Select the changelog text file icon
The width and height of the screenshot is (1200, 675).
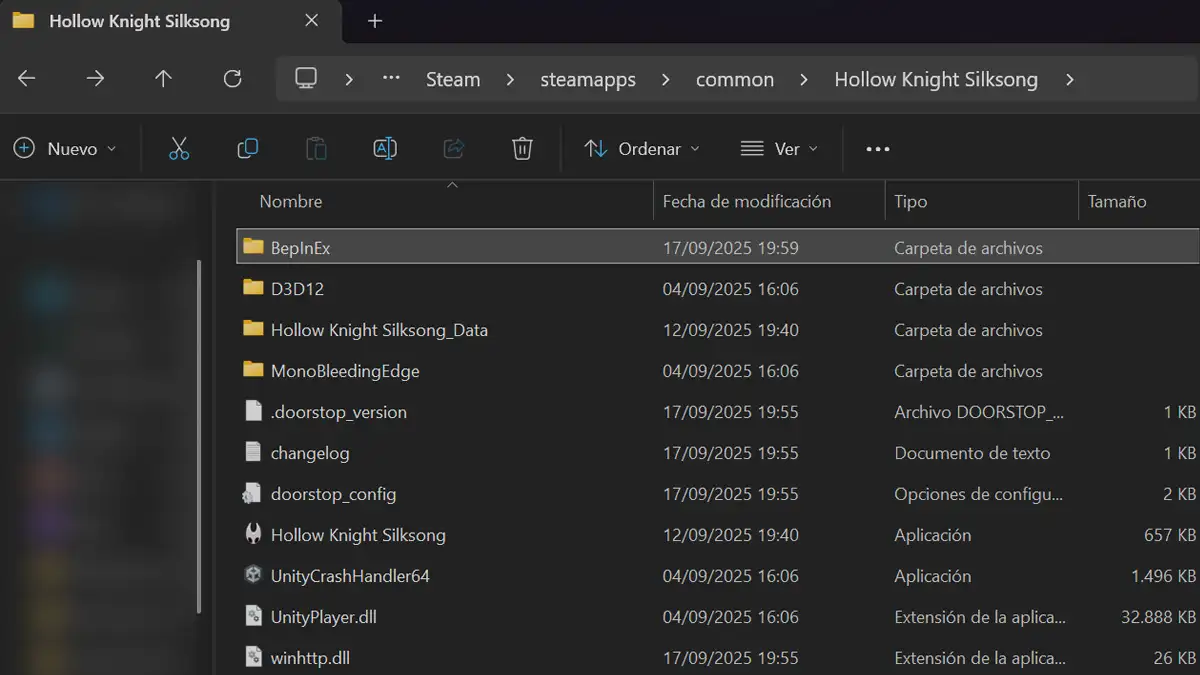click(x=253, y=452)
